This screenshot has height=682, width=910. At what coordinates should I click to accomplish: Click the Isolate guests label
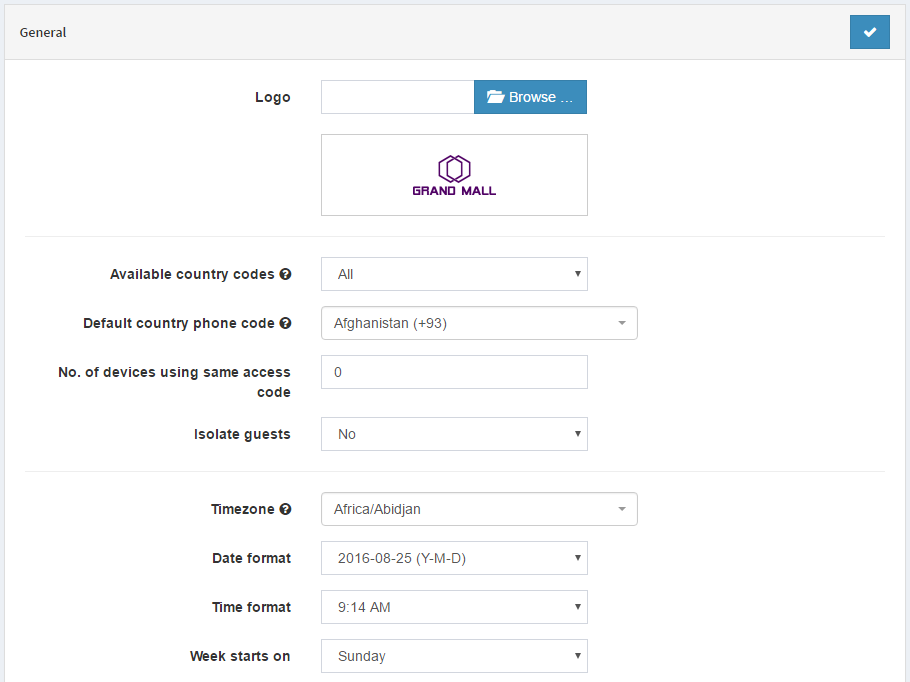(242, 434)
